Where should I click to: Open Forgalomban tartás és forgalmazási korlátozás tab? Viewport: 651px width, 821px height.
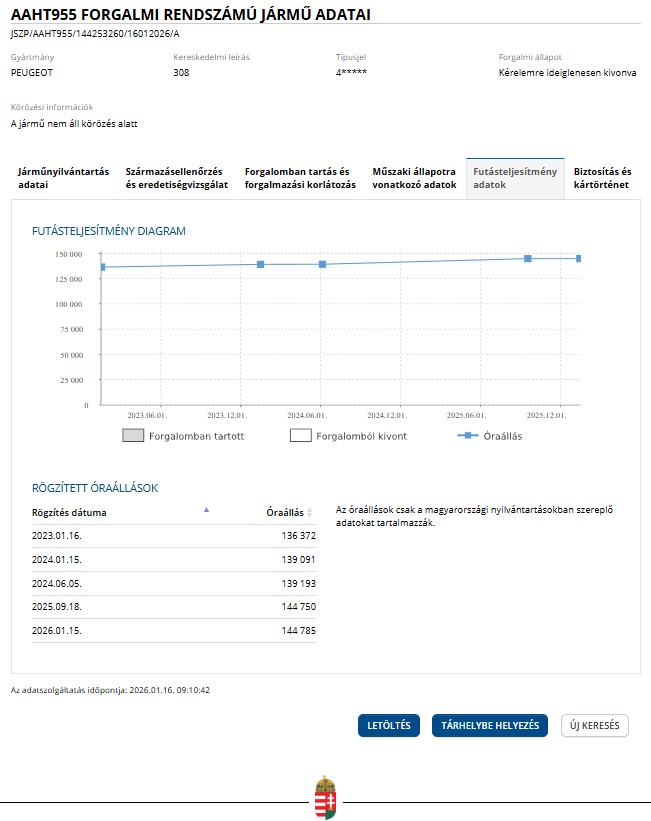[300, 178]
